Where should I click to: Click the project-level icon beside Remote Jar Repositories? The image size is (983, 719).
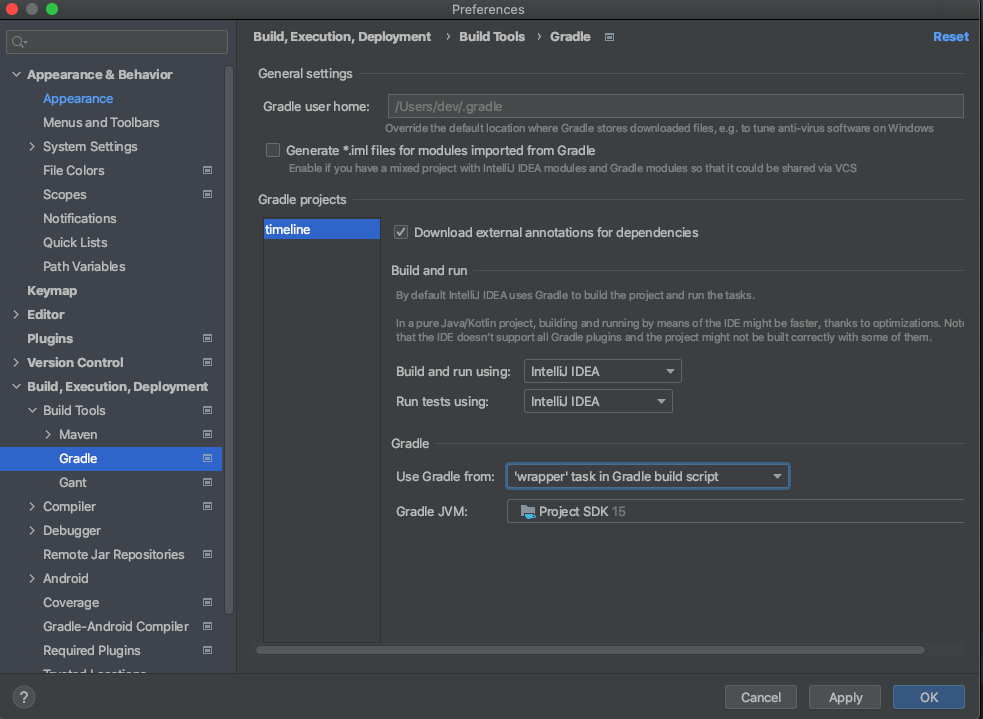pos(207,555)
